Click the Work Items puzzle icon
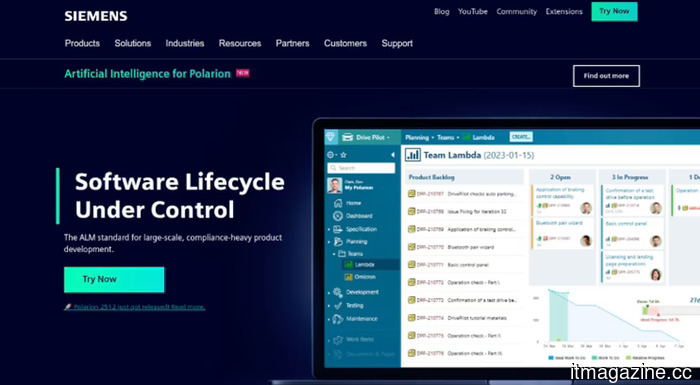The image size is (700, 385). tap(338, 339)
